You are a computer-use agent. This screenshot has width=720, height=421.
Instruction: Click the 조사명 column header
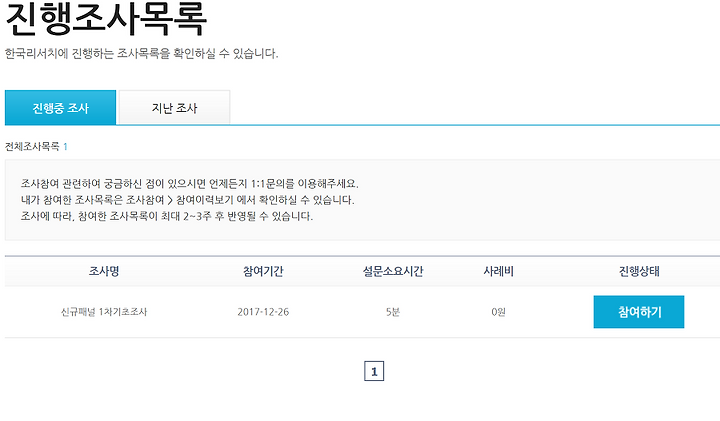pyautogui.click(x=104, y=271)
